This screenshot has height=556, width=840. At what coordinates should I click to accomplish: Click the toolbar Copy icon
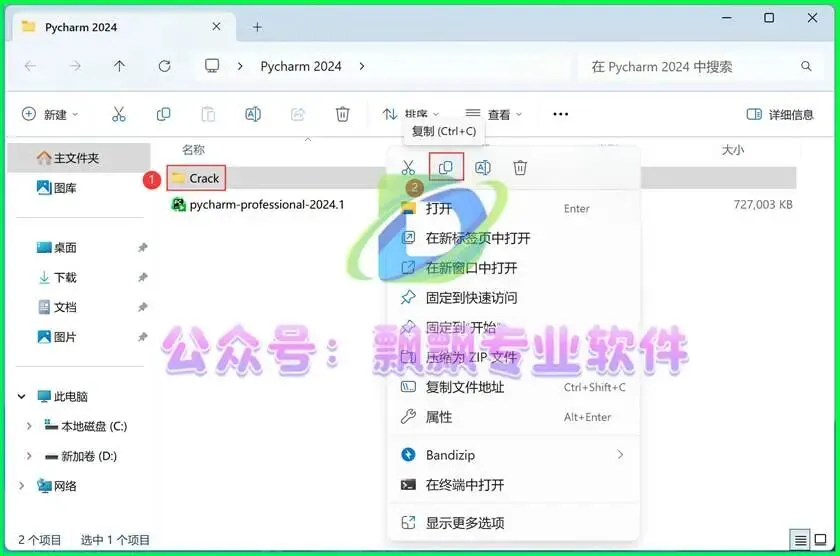pos(163,114)
